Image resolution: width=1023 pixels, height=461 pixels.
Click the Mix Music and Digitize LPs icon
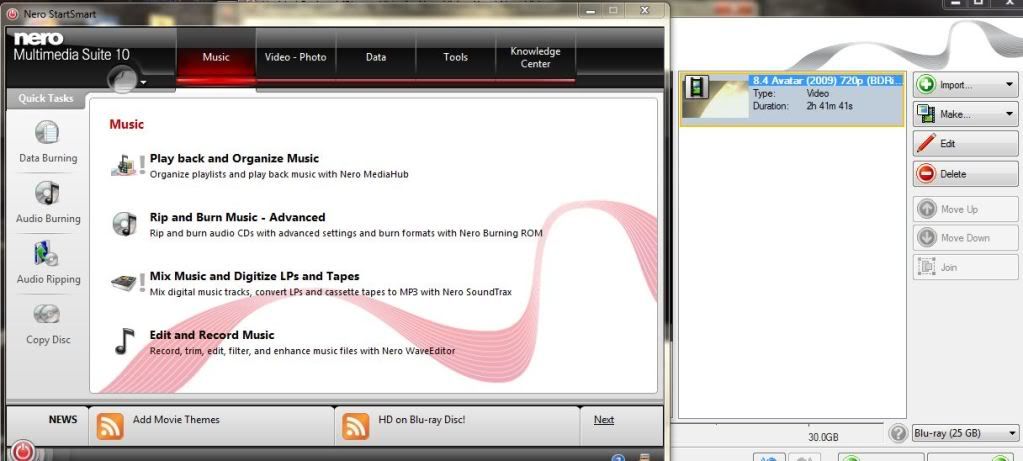(124, 283)
